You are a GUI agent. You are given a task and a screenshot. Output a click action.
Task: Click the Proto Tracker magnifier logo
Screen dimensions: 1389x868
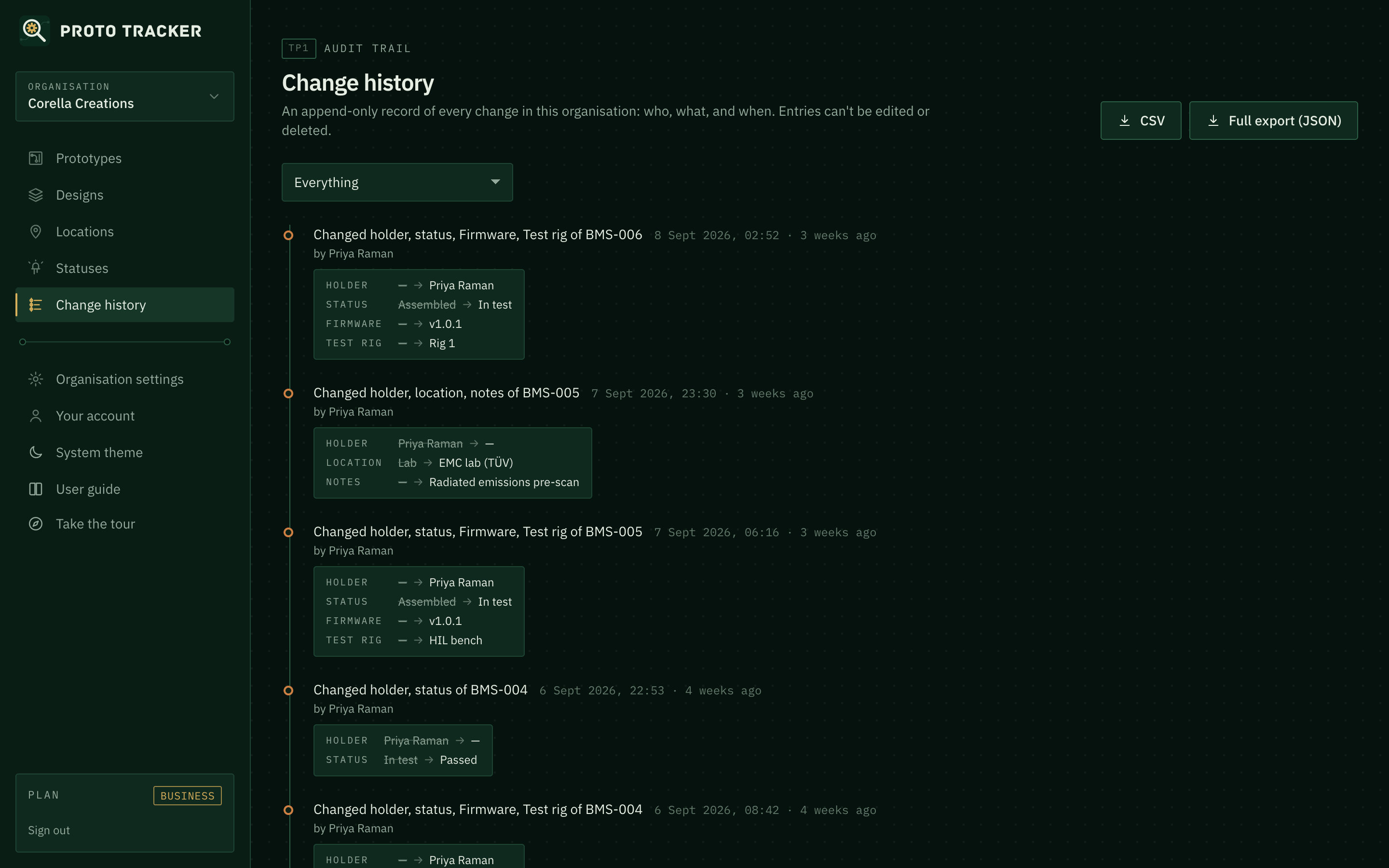point(34,30)
